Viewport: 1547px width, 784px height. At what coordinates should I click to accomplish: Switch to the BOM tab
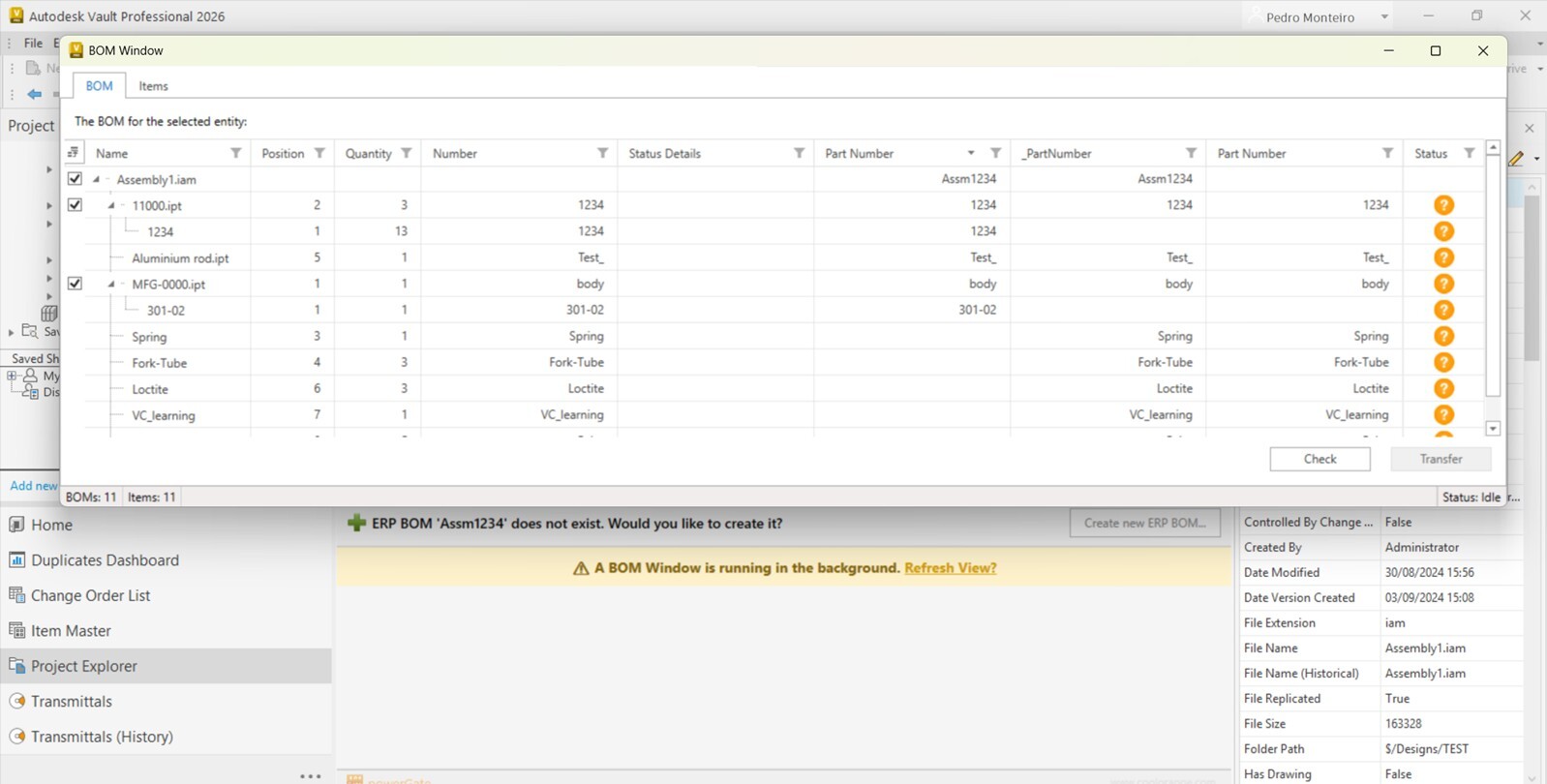99,86
